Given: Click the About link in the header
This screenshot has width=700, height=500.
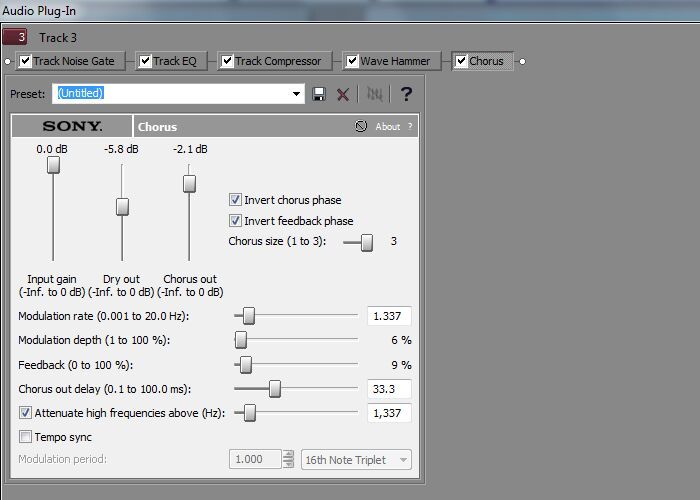Looking at the screenshot, I should 387,127.
